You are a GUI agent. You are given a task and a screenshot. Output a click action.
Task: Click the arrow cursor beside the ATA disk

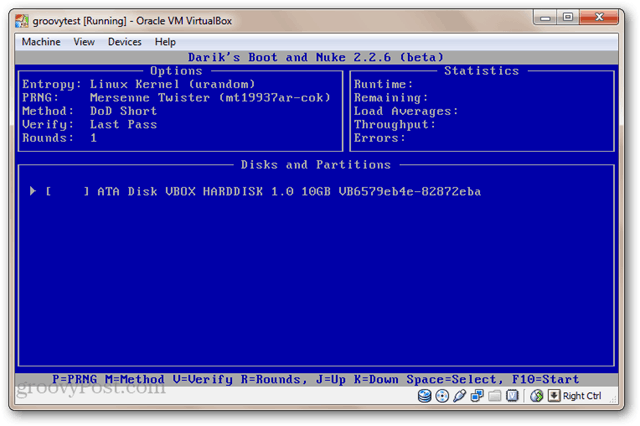[x=33, y=191]
